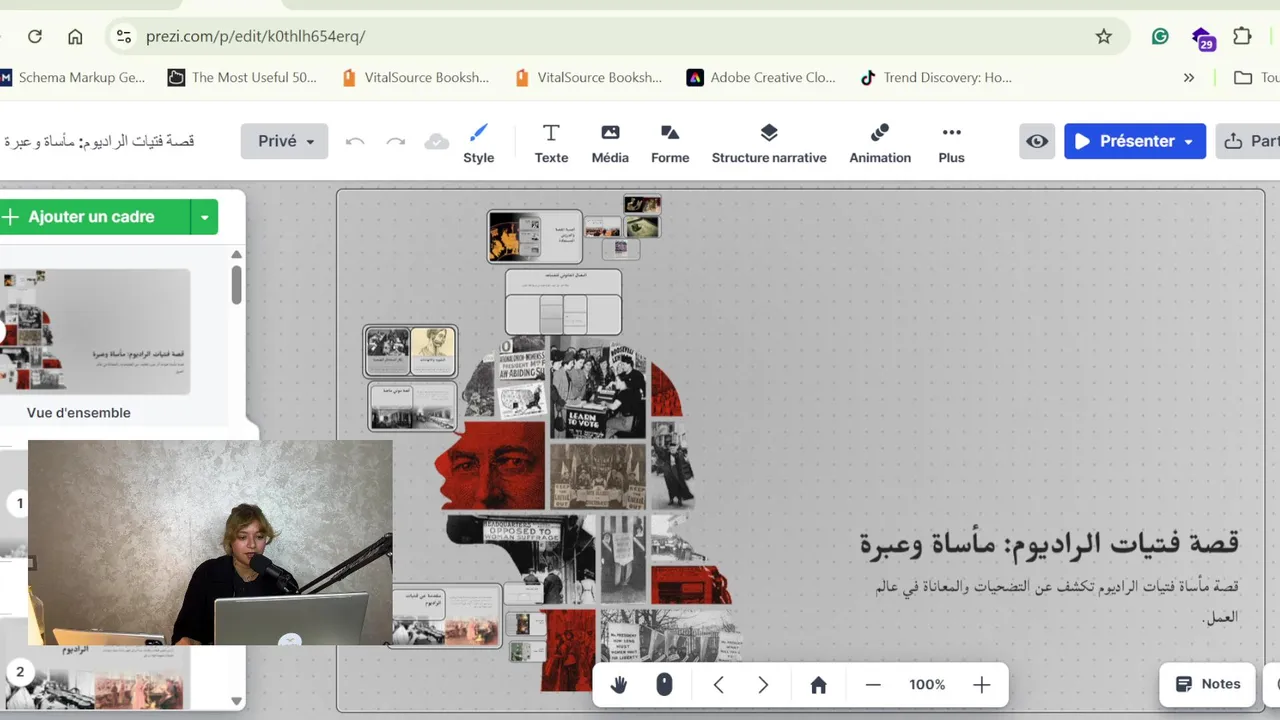Open the Notes panel
Screen dimensions: 1280x720
(x=1207, y=684)
